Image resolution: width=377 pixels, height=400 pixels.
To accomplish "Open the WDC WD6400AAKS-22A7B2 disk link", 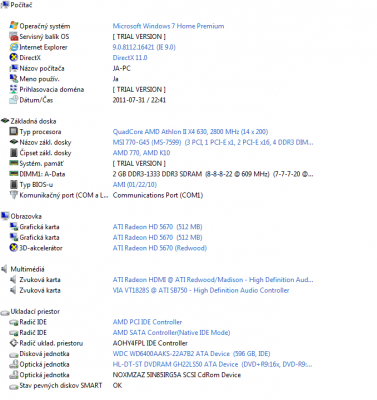I will pos(191,354).
